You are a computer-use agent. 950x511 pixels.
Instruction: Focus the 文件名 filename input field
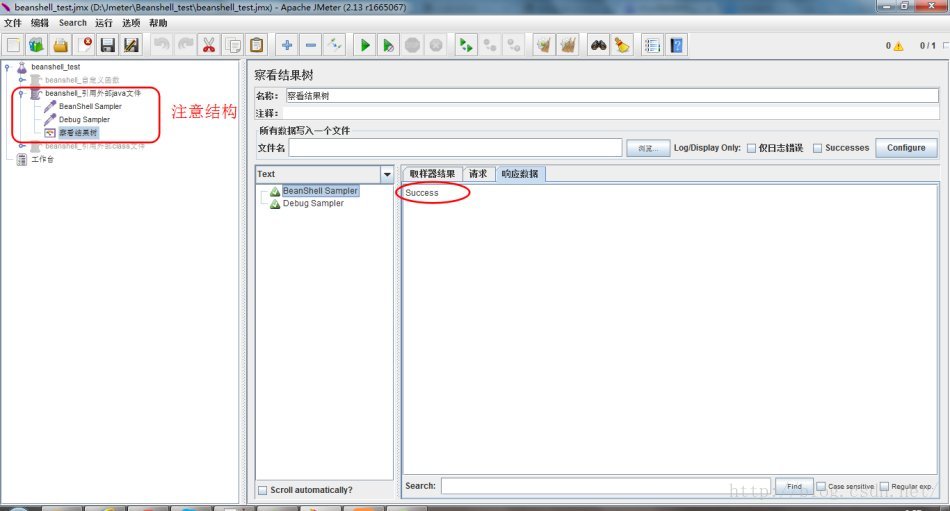point(455,148)
